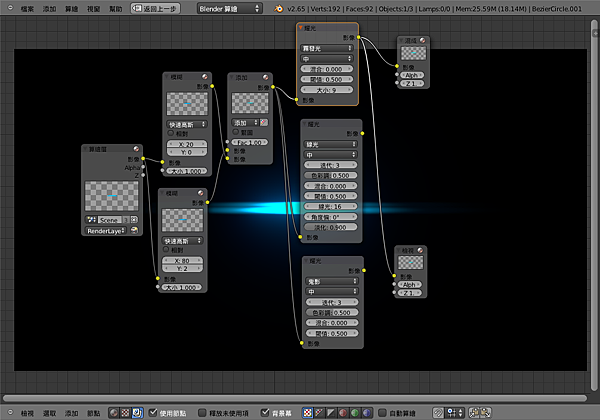Open the 添加 blend type dropdown on Mix node

(x=245, y=122)
